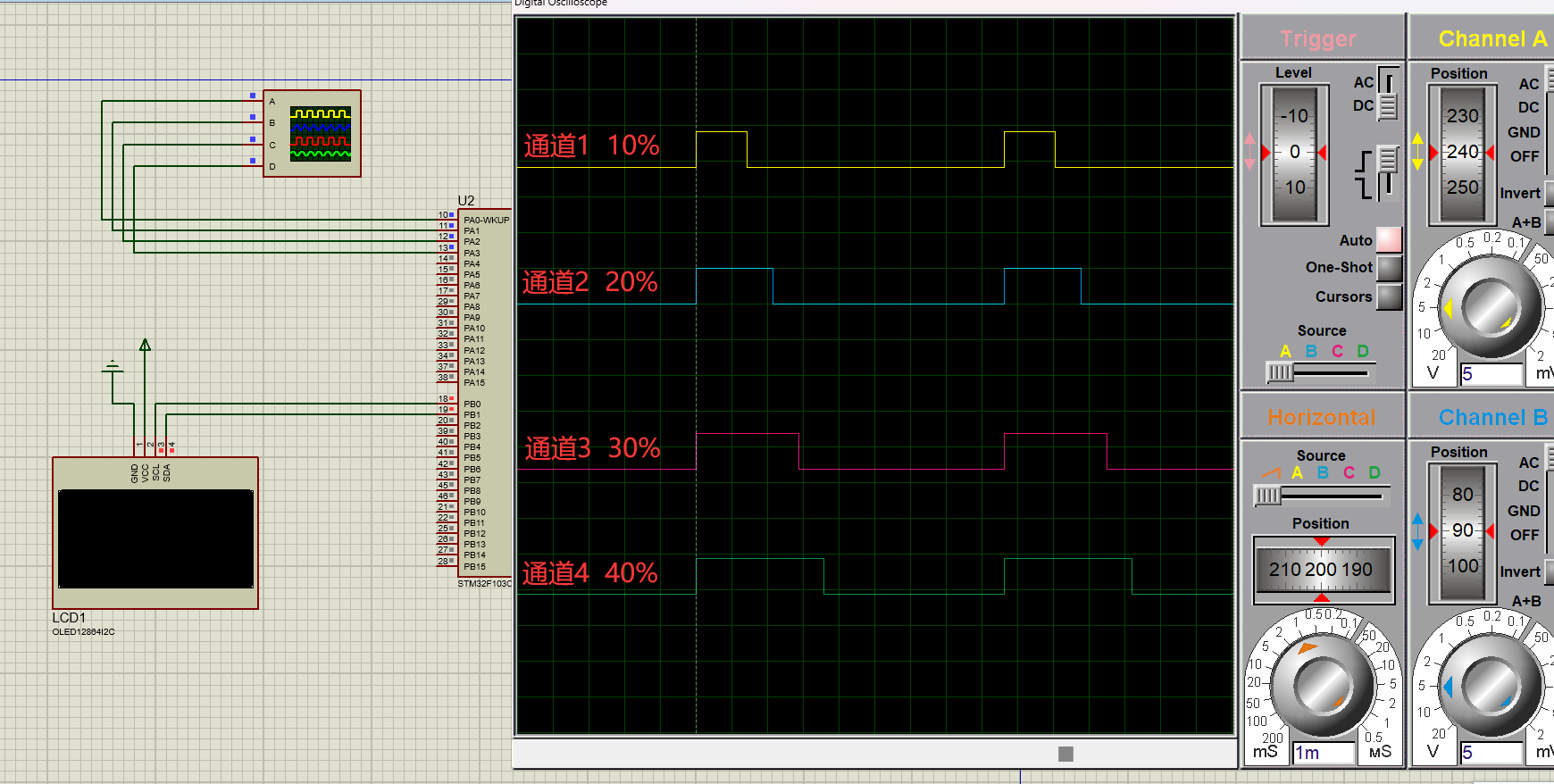This screenshot has height=784, width=1554.
Task: Click the 'PB0' pin label on U2
Action: [472, 405]
